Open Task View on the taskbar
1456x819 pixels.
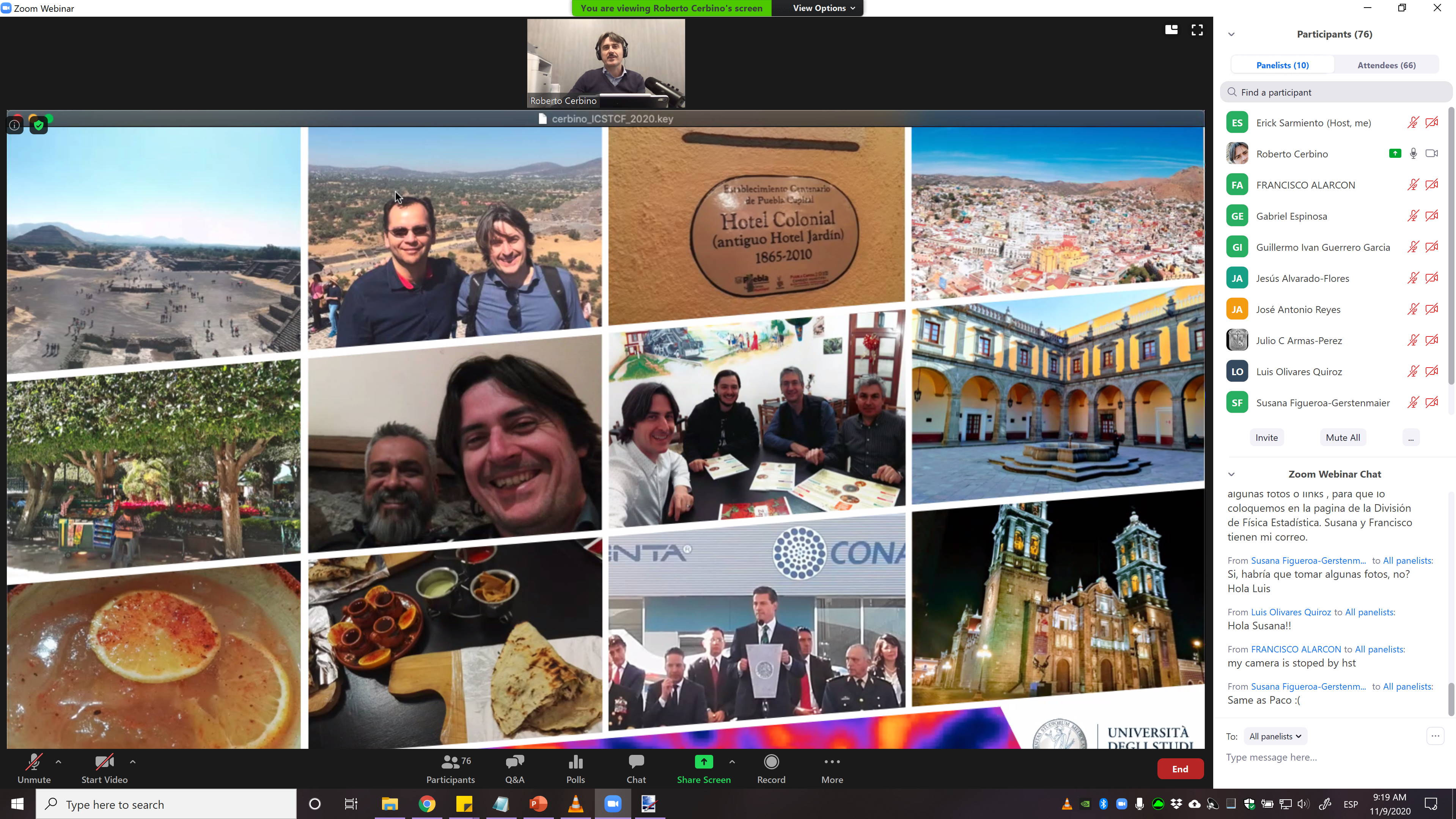pos(351,804)
